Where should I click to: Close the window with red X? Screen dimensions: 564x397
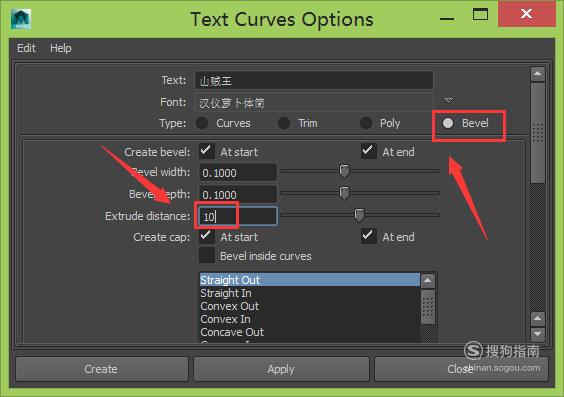pos(526,14)
